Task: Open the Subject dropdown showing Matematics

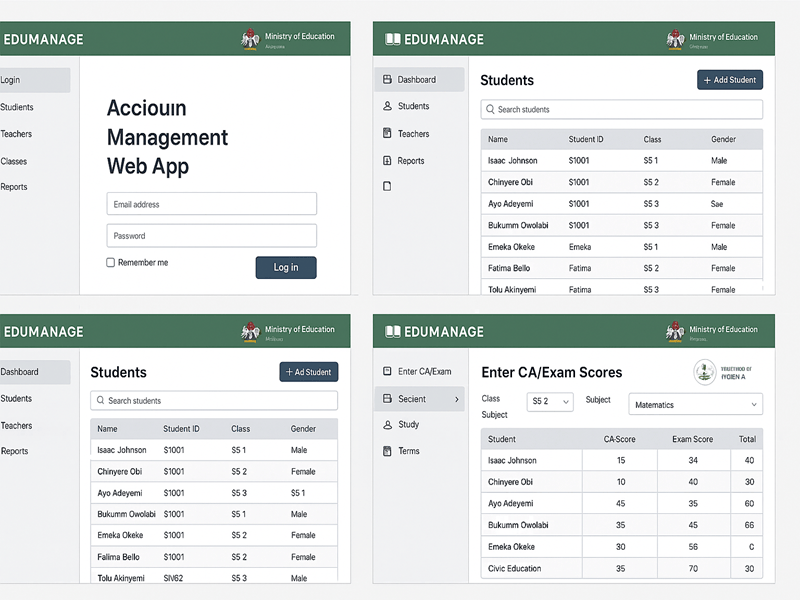Action: (695, 404)
